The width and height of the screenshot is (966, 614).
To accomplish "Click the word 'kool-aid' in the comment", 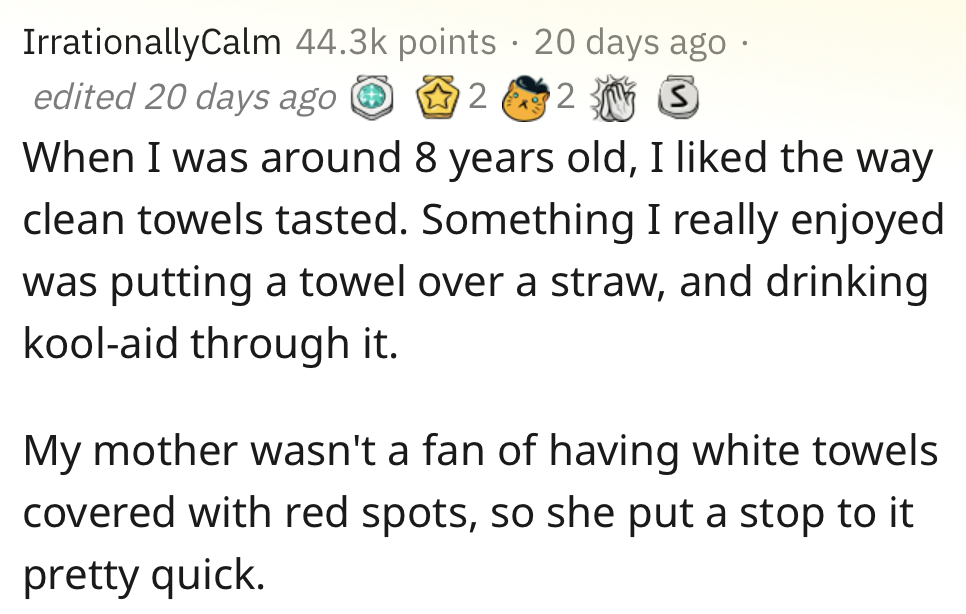I will pyautogui.click(x=100, y=345).
